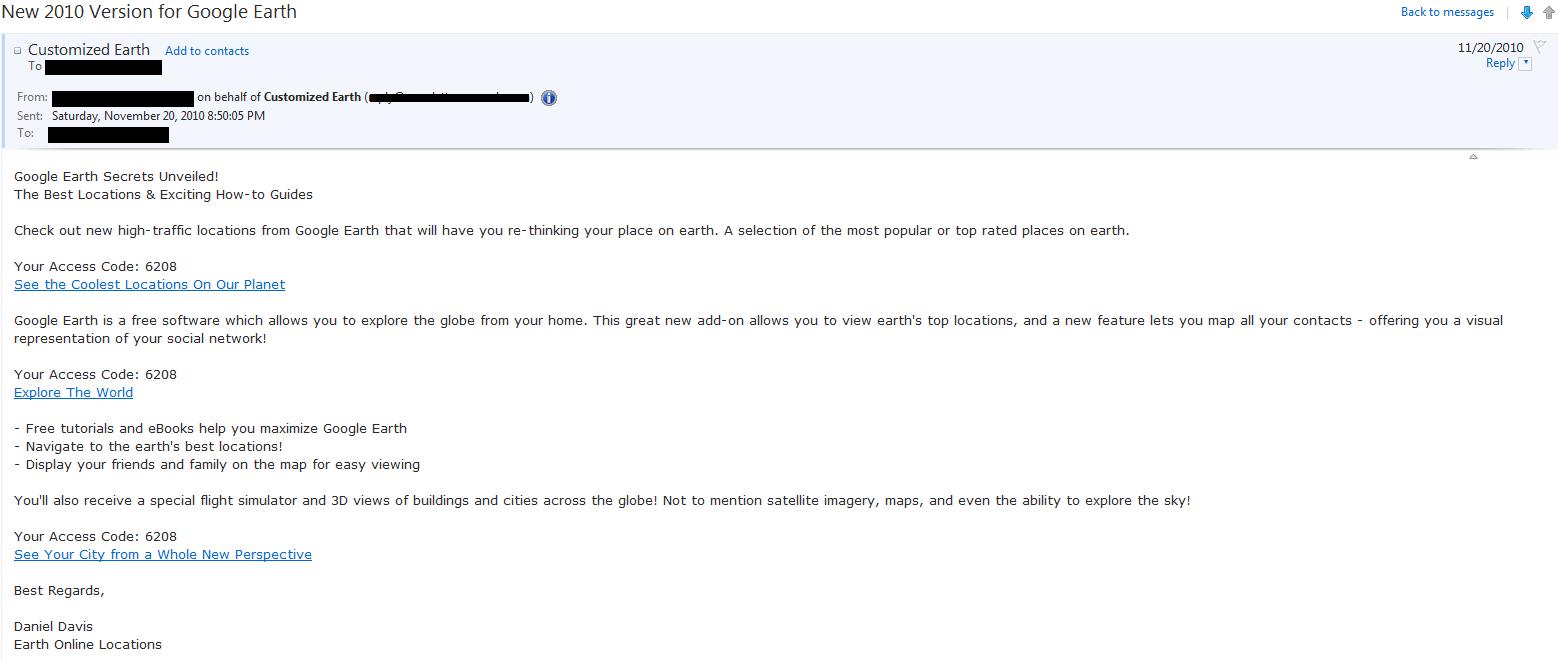Viewport: 1558px width, 660px height.
Task: Follow the Explore The World link
Action: (73, 393)
